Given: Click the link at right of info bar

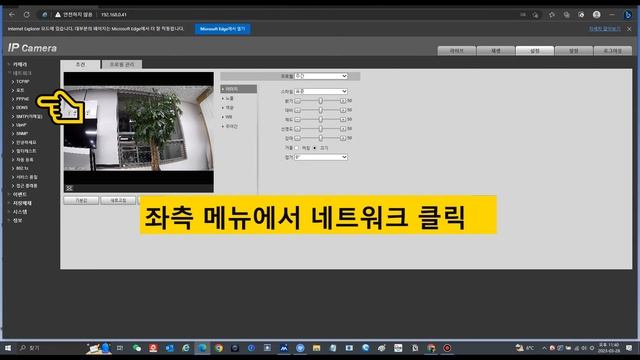Looking at the screenshot, I should tap(604, 29).
